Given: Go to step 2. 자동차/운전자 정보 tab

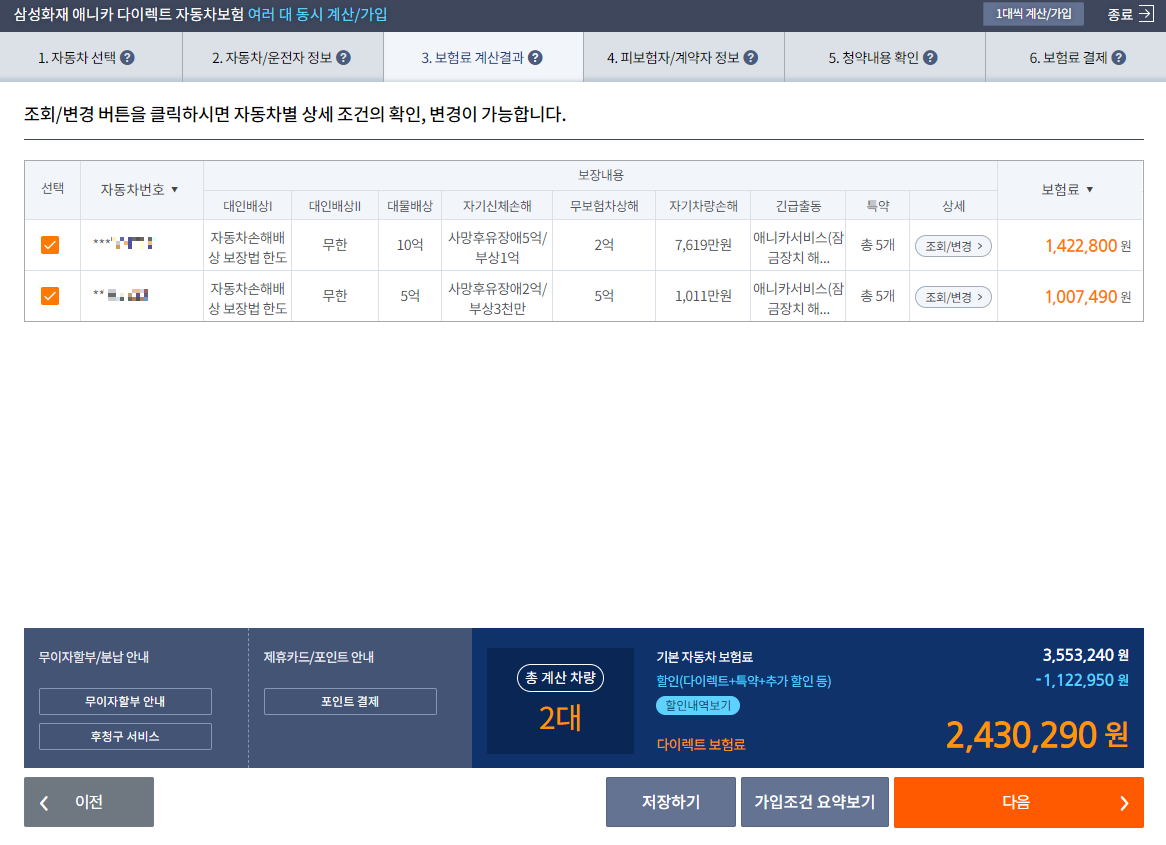Looking at the screenshot, I should click(283, 57).
